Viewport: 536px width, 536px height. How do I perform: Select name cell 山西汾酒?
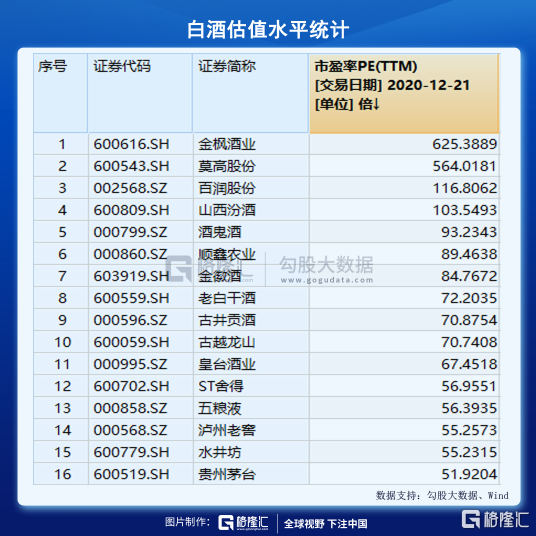coord(251,210)
